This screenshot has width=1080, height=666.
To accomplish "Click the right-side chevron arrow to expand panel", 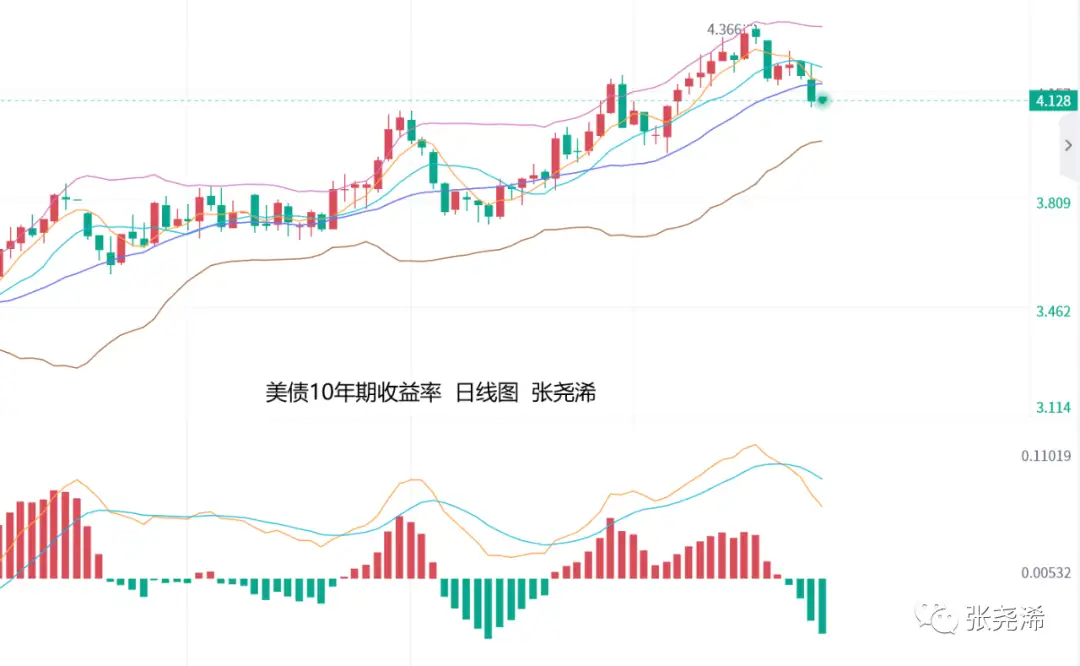I will tap(1067, 145).
